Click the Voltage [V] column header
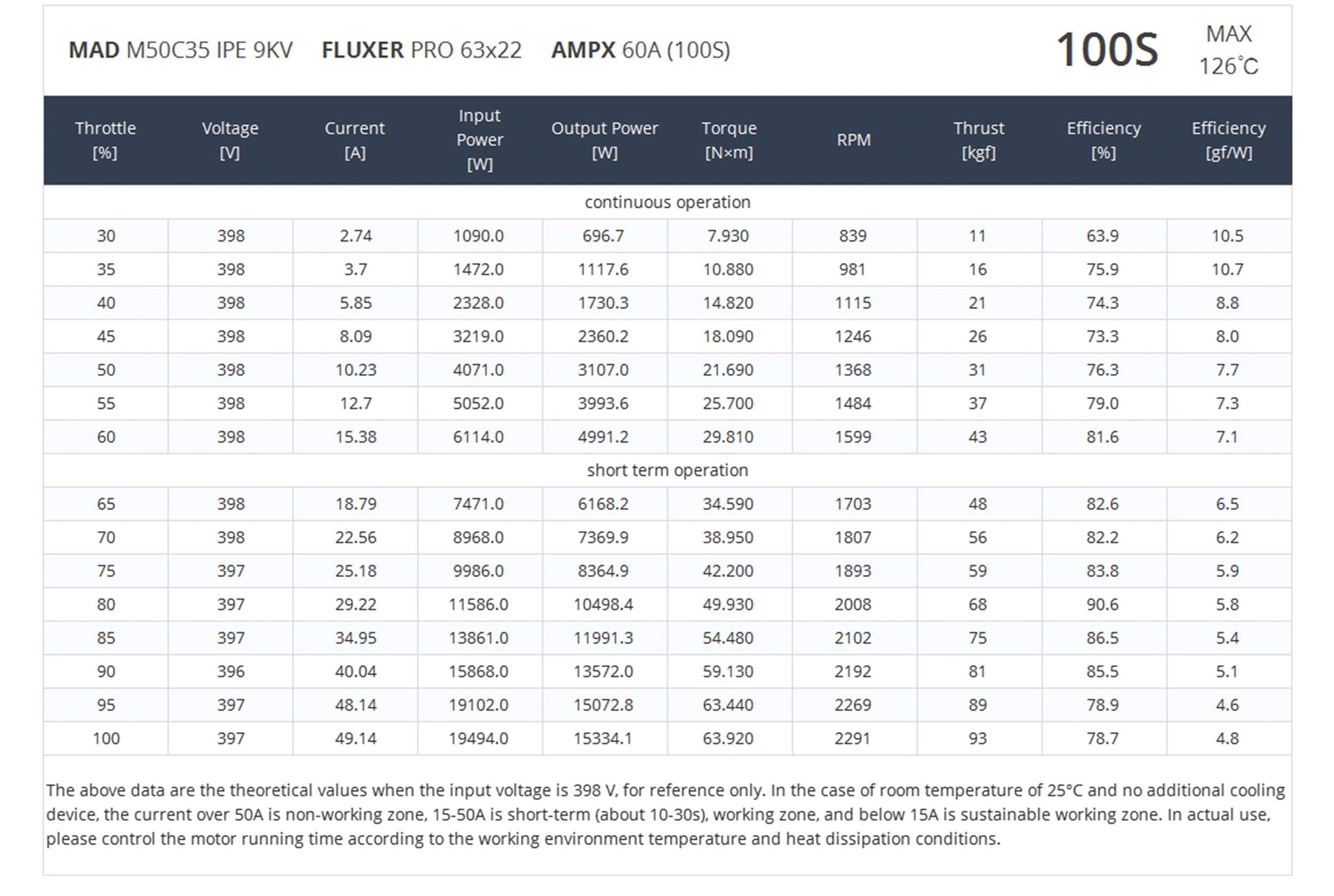The image size is (1334, 896). [230, 140]
